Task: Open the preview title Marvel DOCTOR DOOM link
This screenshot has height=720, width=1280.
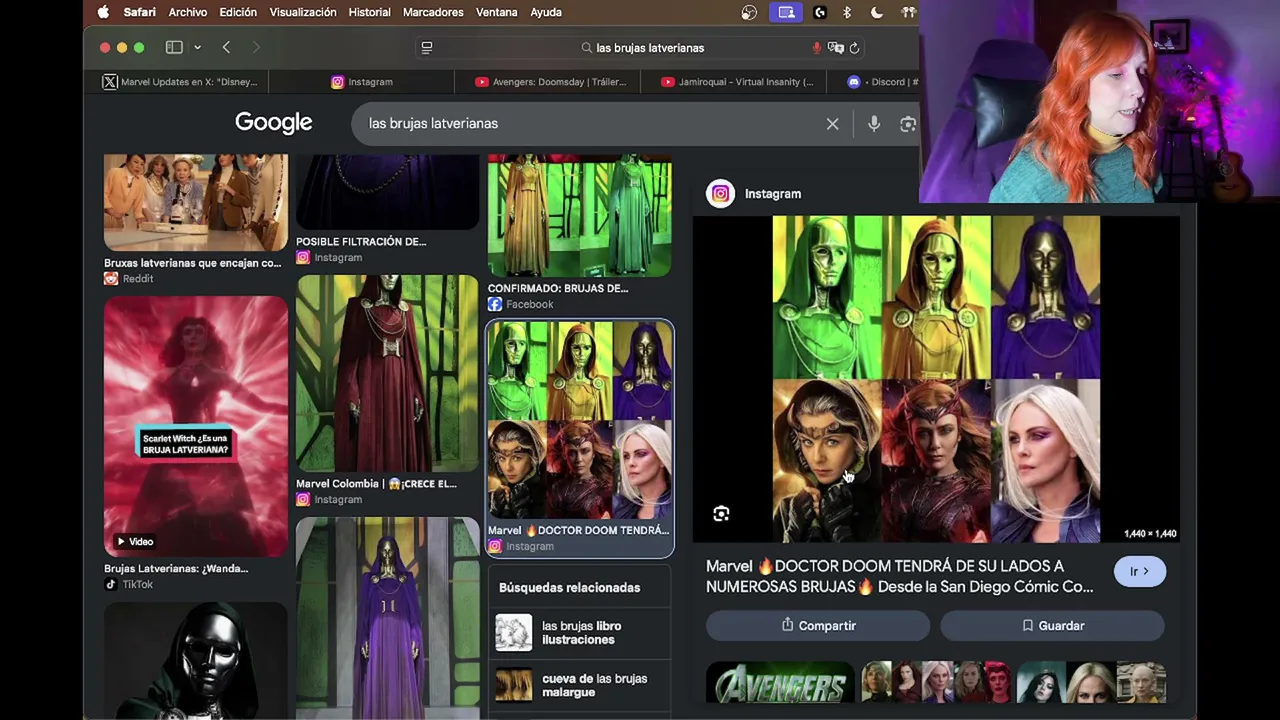Action: [900, 576]
